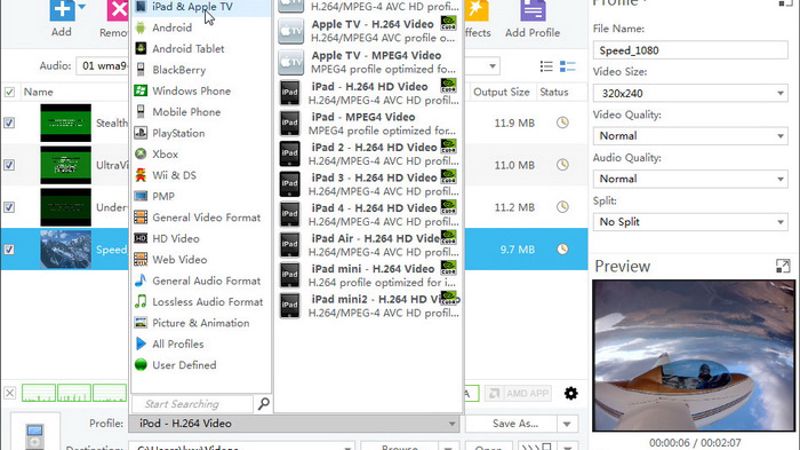Choose iPad mini - H.264 Video profile
800x450 pixels.
pyautogui.click(x=368, y=275)
